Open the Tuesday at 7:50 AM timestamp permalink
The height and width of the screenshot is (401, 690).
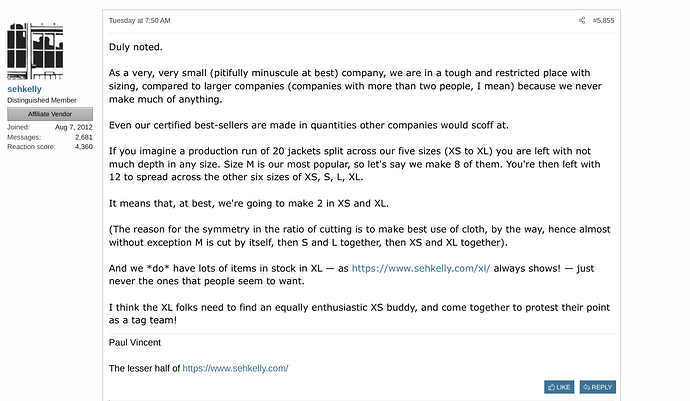(139, 20)
